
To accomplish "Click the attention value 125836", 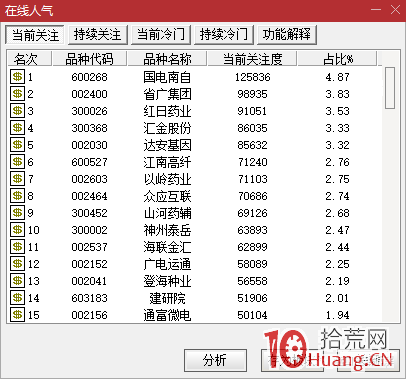I will 252,77.
